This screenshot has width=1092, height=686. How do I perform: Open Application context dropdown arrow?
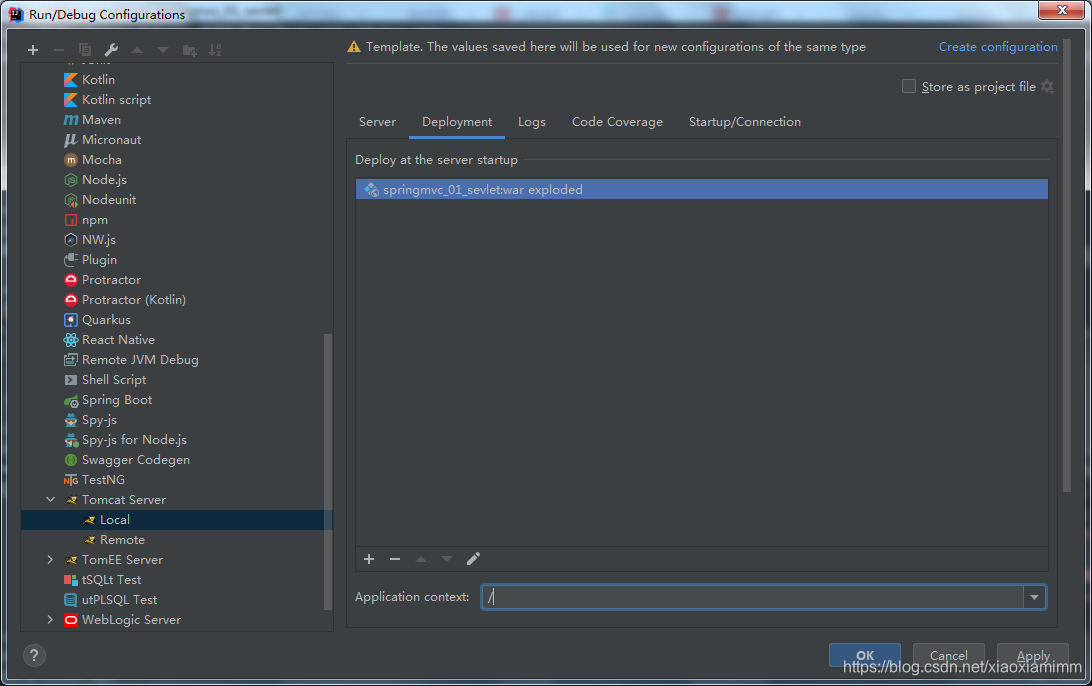coord(1034,598)
